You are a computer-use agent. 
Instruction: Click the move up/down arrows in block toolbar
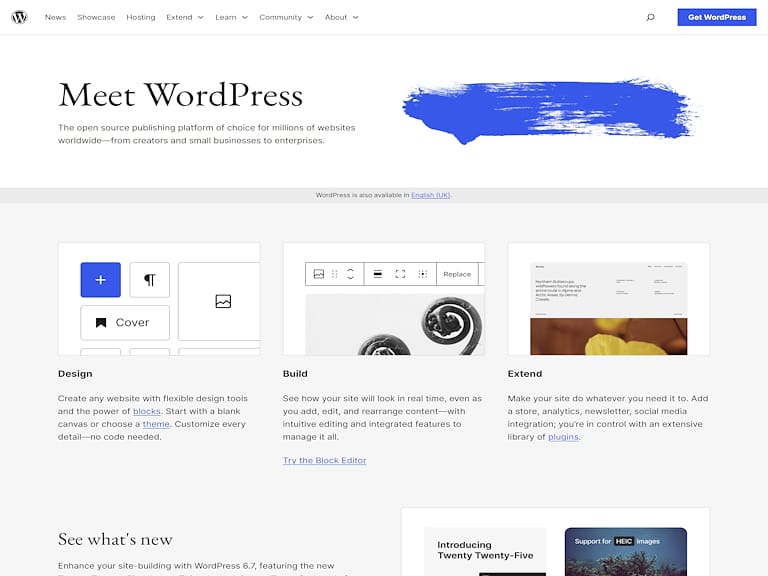[350, 274]
